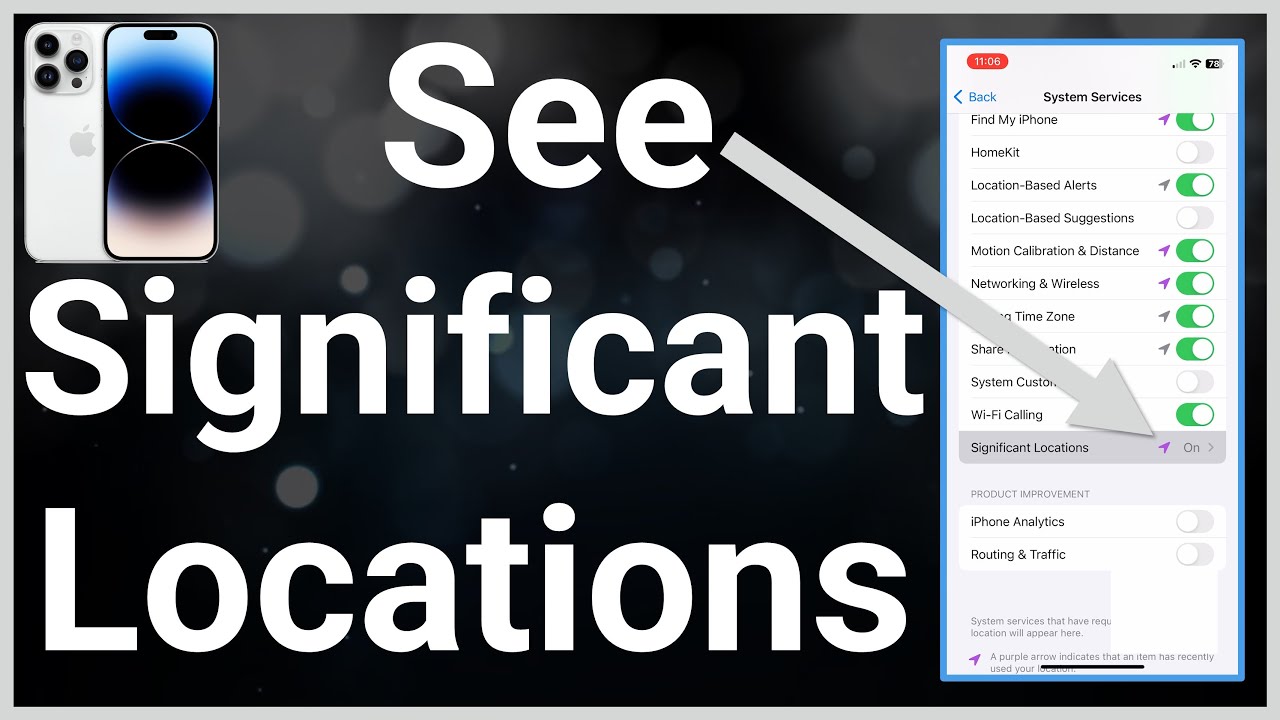1280x720 pixels.
Task: Click the "Networking & Wireless" label
Action: [x=1035, y=284]
